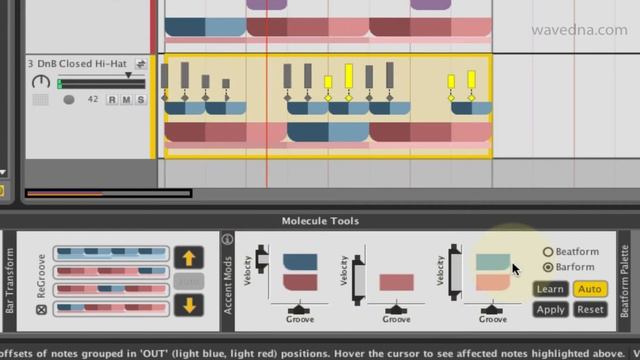Select the Barform radio button
This screenshot has height=360, width=640.
click(x=548, y=267)
